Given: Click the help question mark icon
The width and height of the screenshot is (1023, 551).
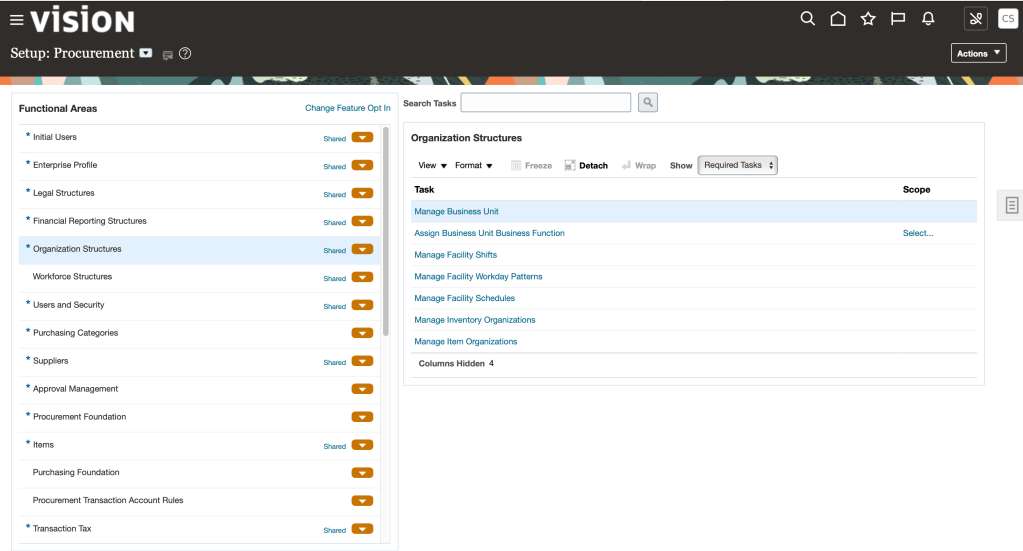Looking at the screenshot, I should pyautogui.click(x=185, y=54).
